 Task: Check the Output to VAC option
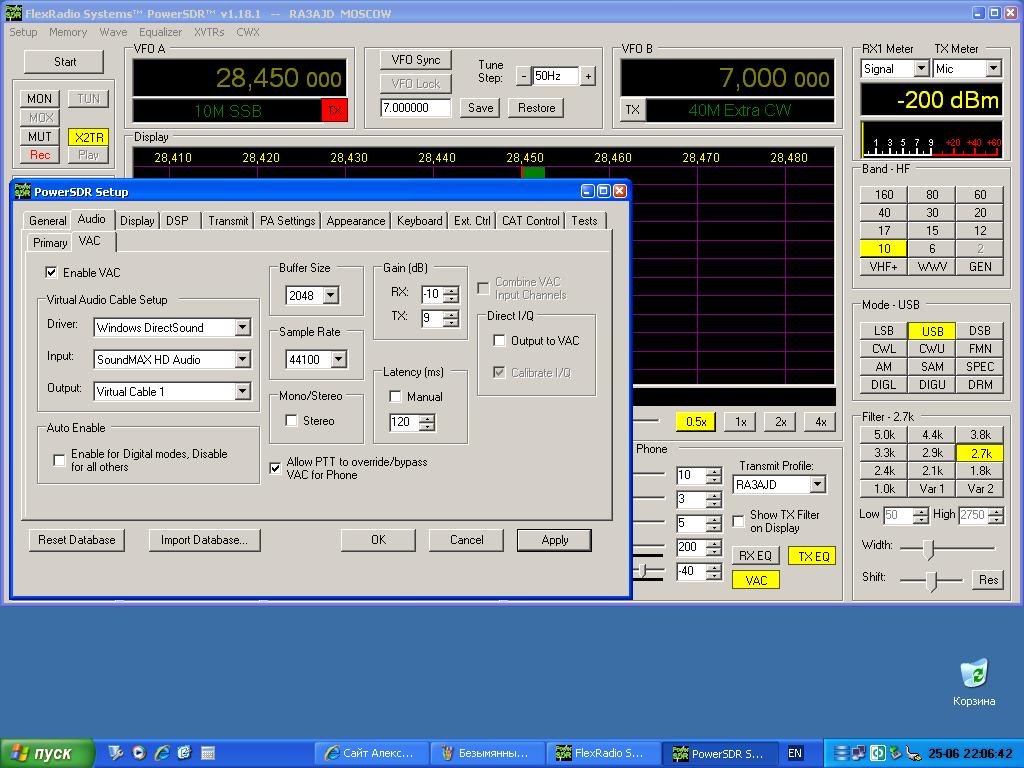[x=500, y=341]
